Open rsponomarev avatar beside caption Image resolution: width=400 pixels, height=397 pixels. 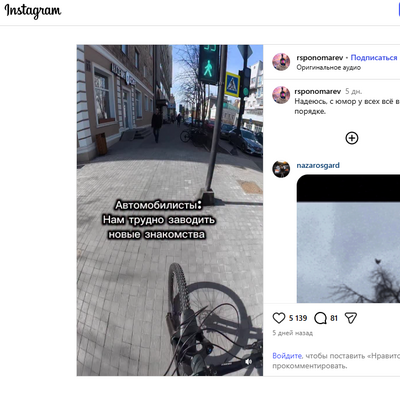(281, 95)
